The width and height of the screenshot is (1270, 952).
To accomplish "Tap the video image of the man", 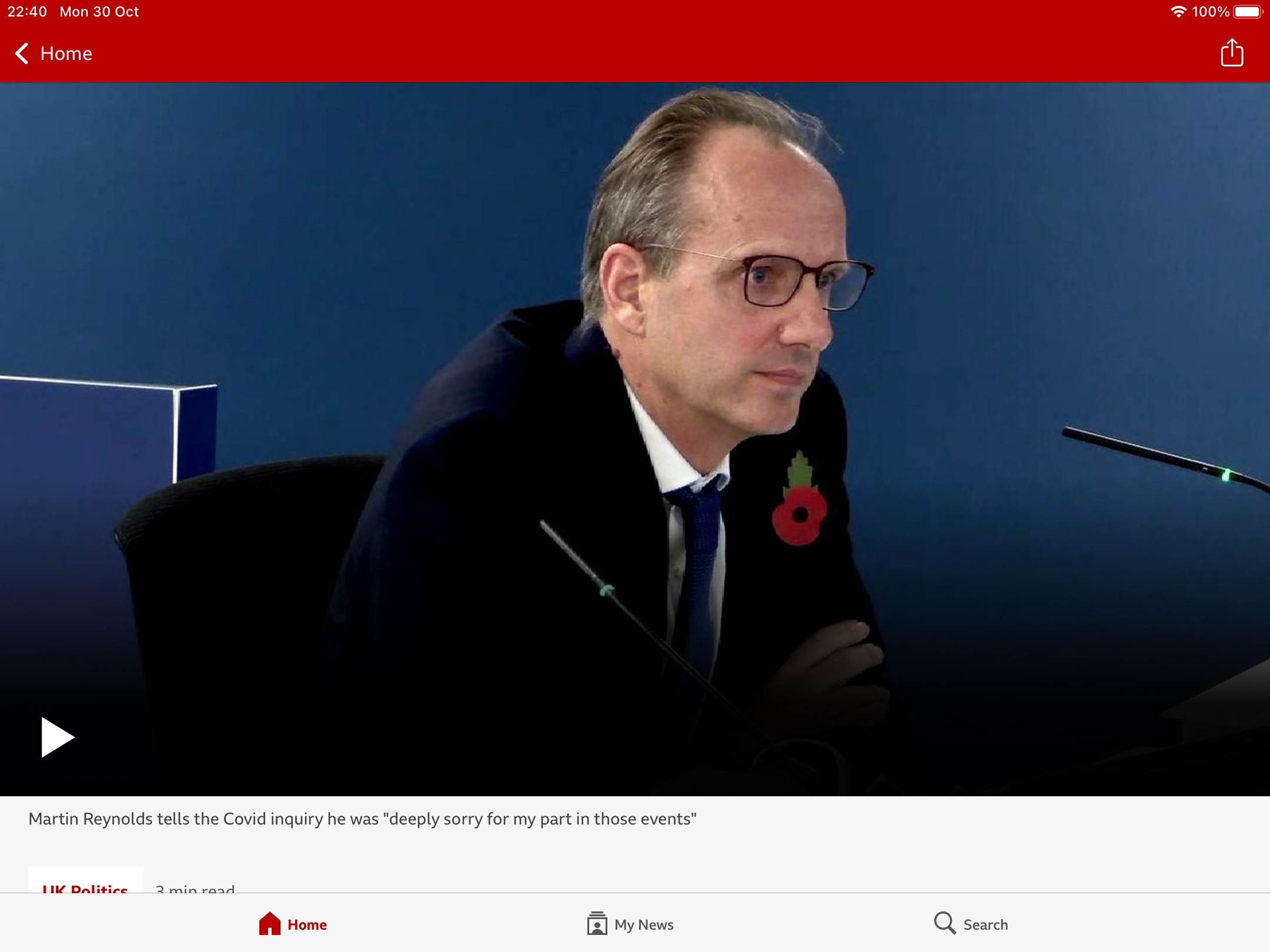I will (635, 439).
